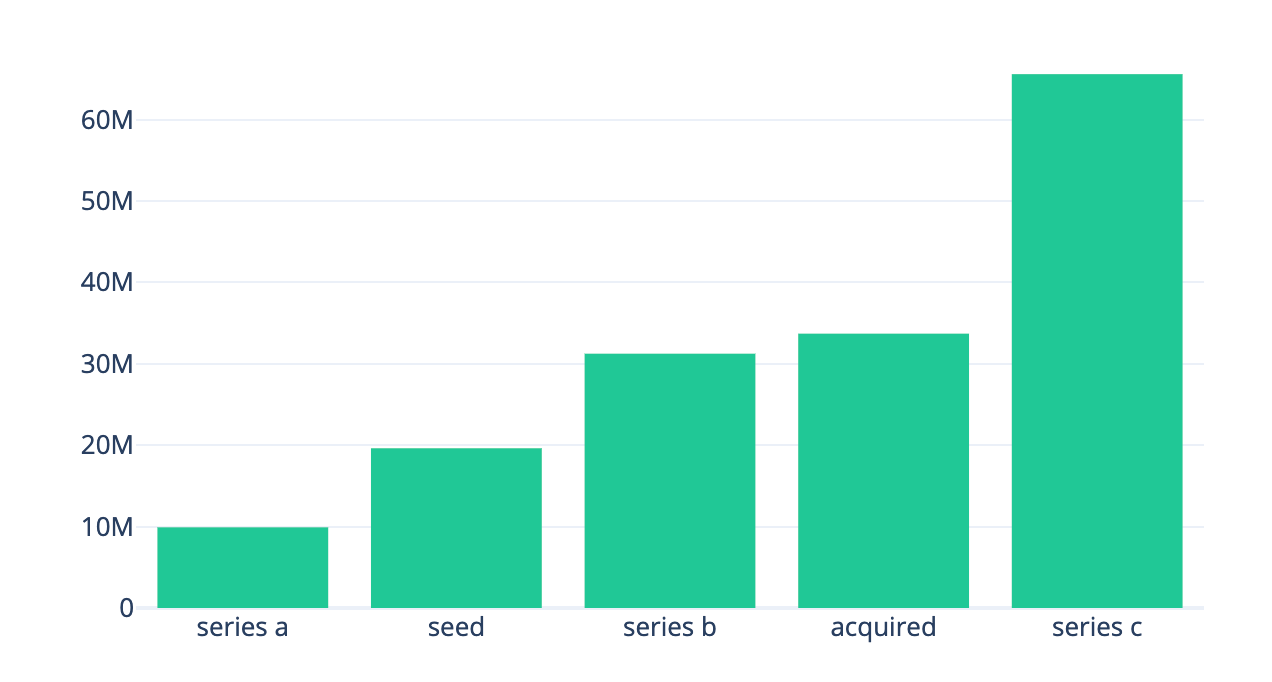Click the 60M y-axis tick label
Image resolution: width=1272 pixels, height=682 pixels.
(x=106, y=120)
